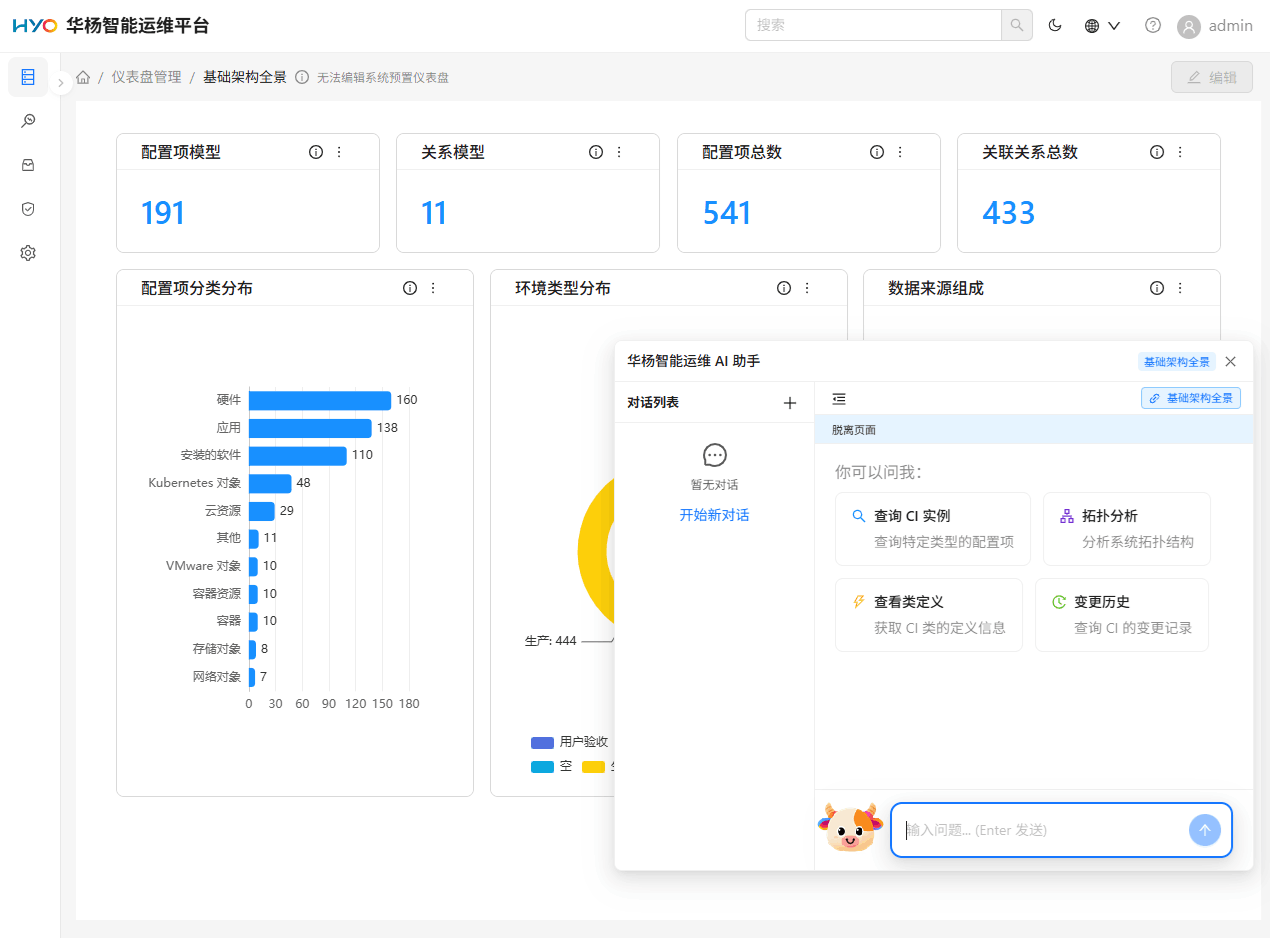This screenshot has width=1270, height=938.
Task: Toggle the yellow legend swatch
Action: pos(594,767)
